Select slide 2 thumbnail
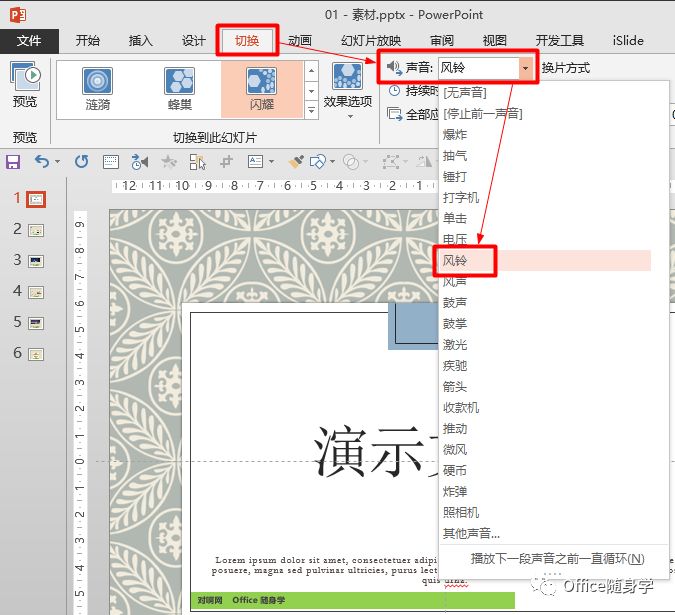The image size is (675, 615). [36, 231]
